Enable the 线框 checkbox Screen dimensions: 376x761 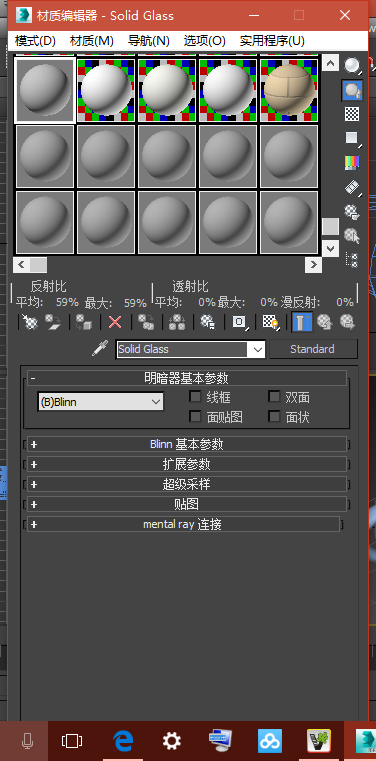point(195,397)
